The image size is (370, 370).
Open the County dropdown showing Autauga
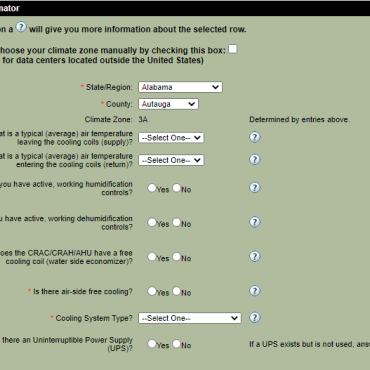pyautogui.click(x=168, y=104)
